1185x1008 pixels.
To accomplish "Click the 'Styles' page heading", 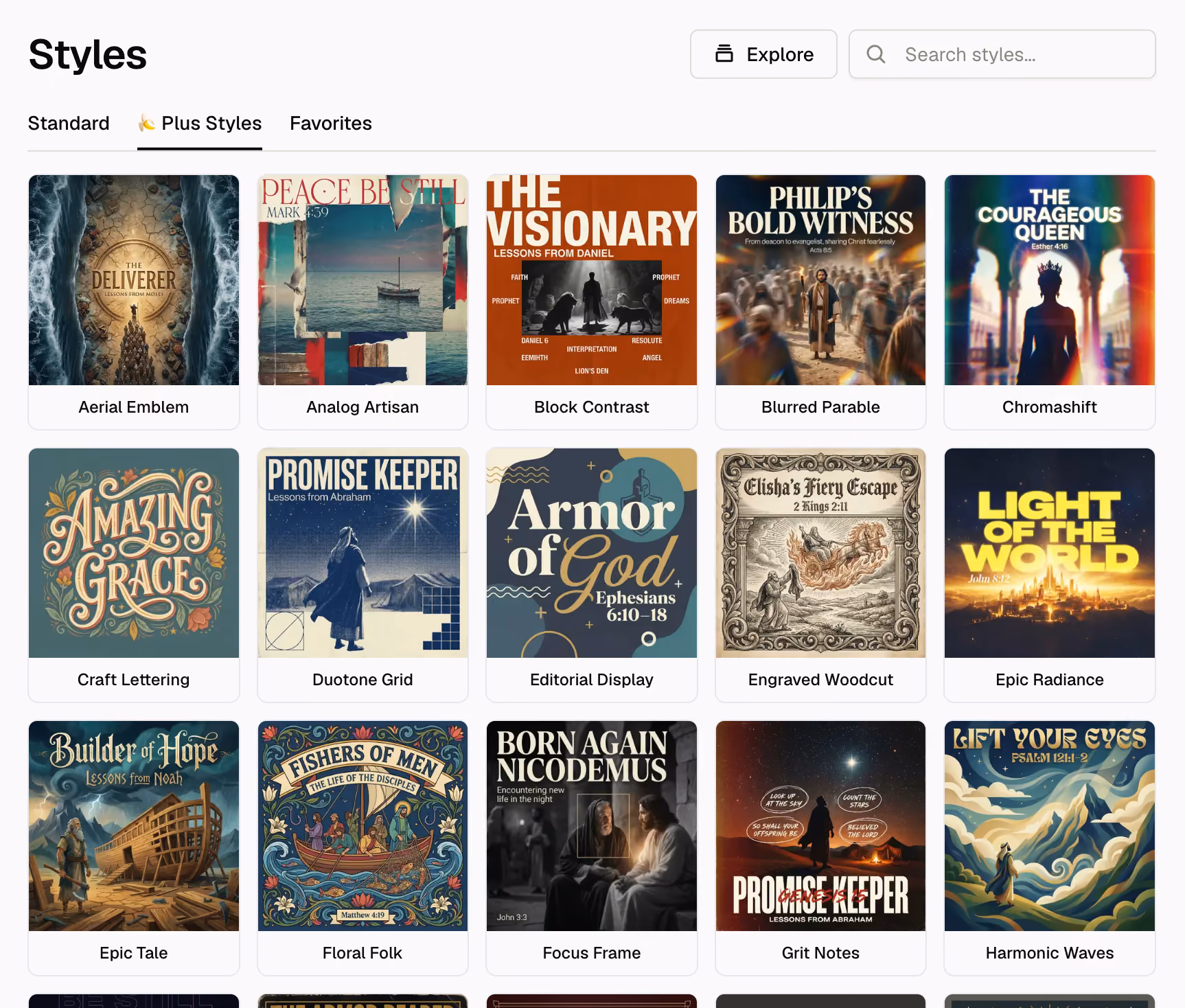I will 88,55.
